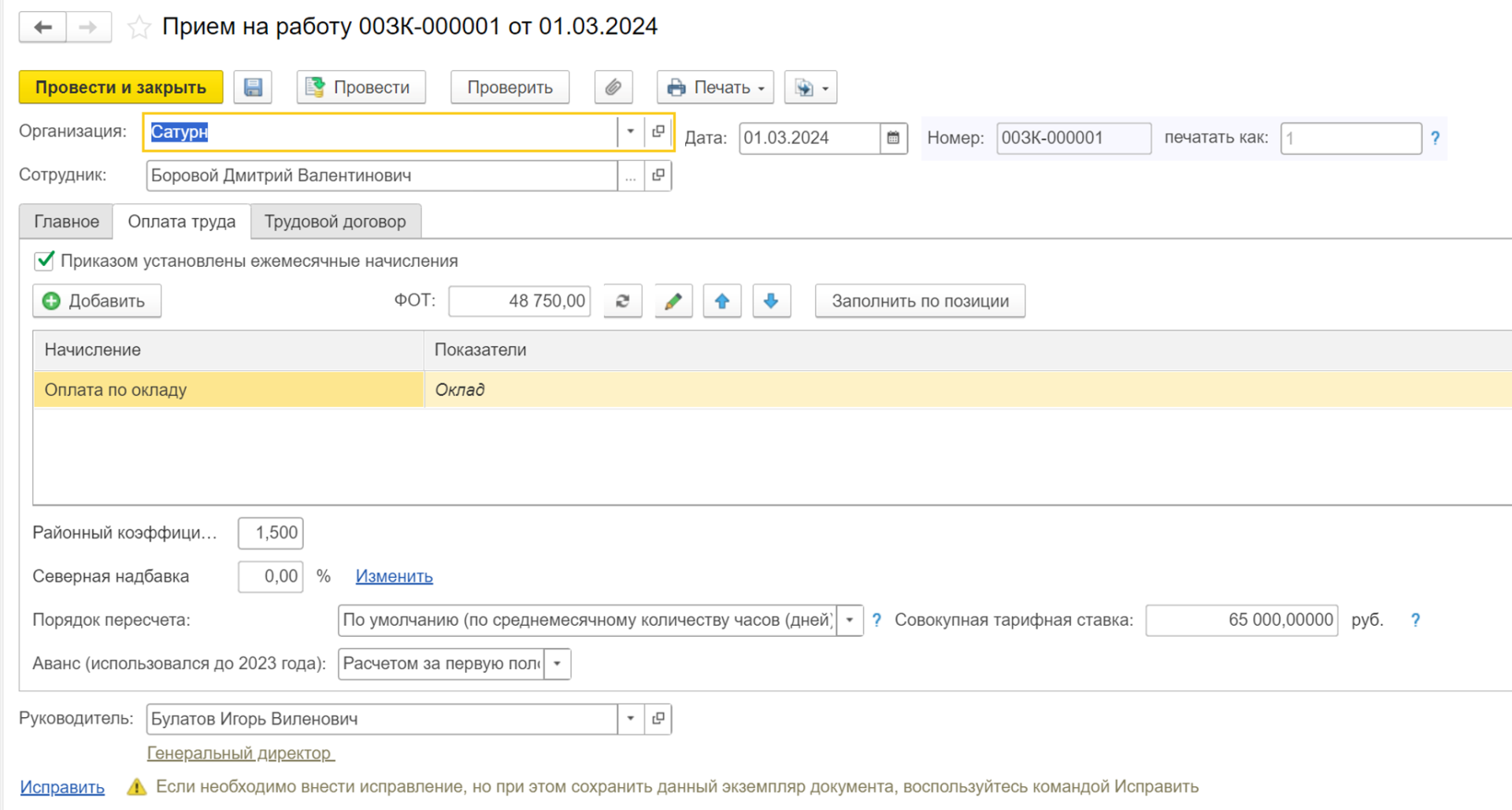Save document with the floppy disk icon

tap(253, 87)
